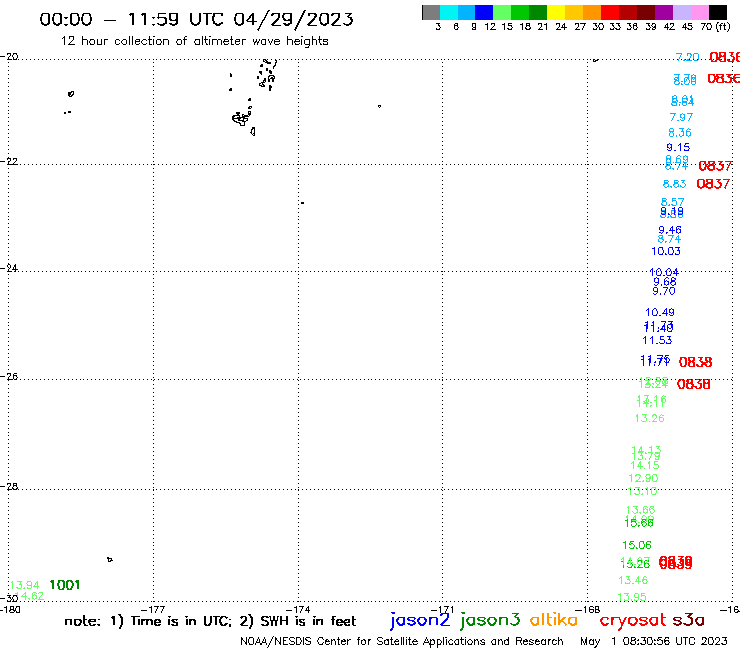Select the -22 latitude axis label
This screenshot has height=650, width=740.
(9, 161)
